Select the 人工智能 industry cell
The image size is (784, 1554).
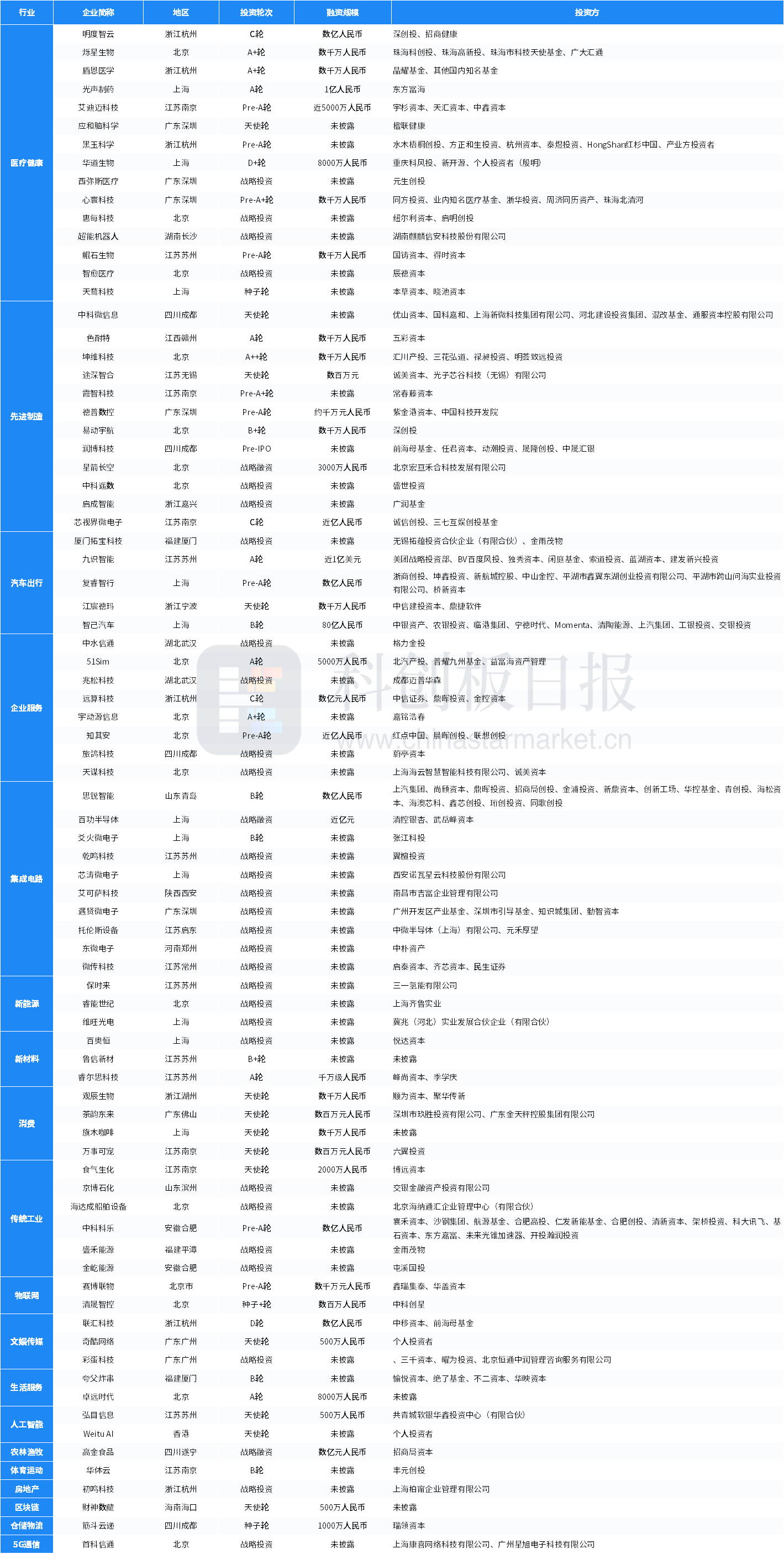click(x=27, y=1424)
